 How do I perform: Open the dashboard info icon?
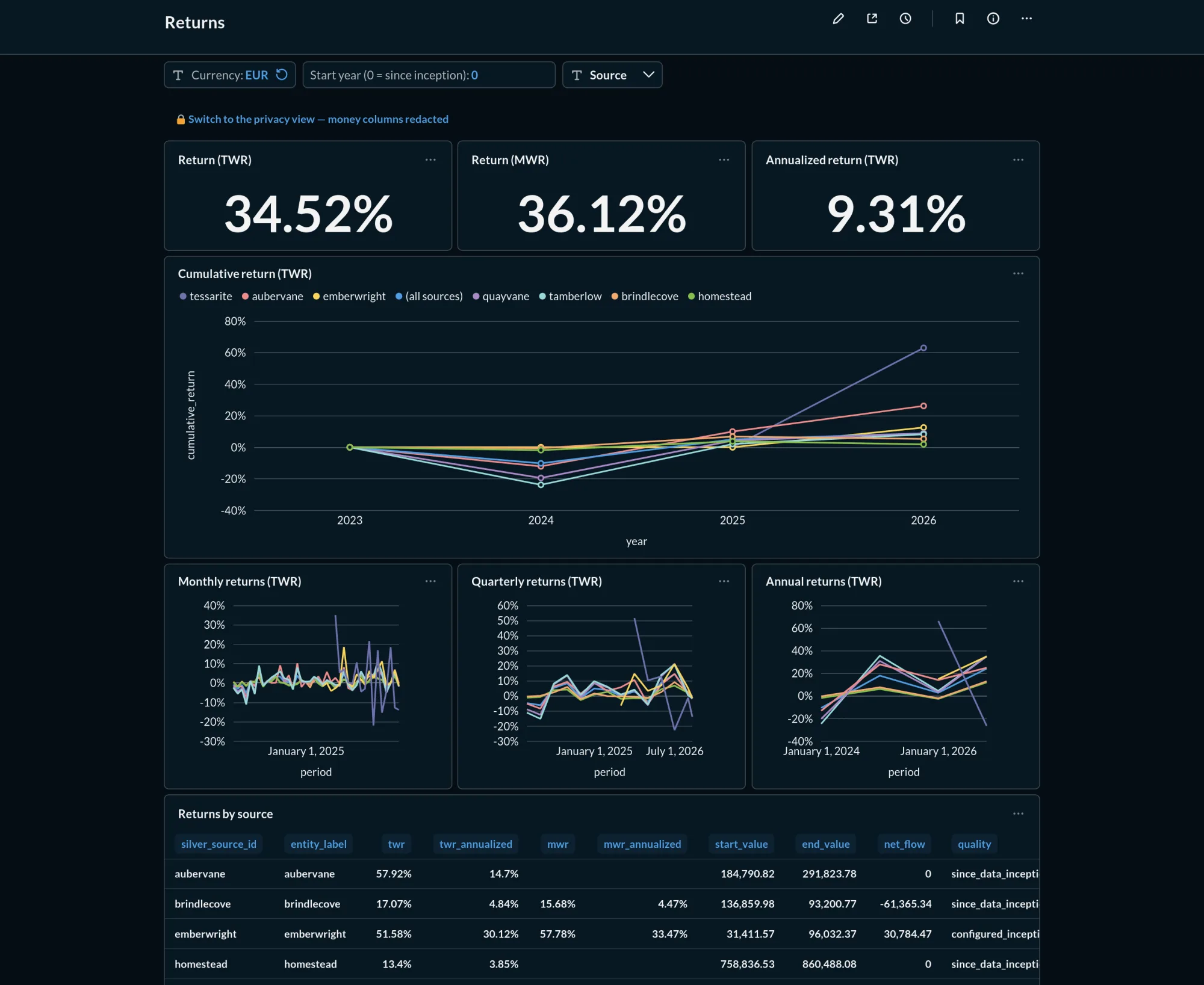click(x=993, y=19)
